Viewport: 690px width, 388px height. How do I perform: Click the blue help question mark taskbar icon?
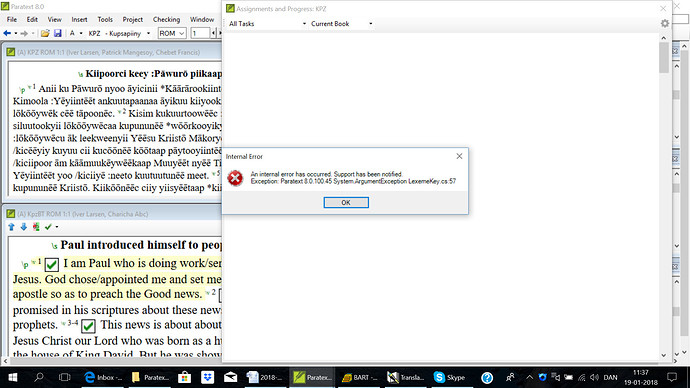pos(487,377)
